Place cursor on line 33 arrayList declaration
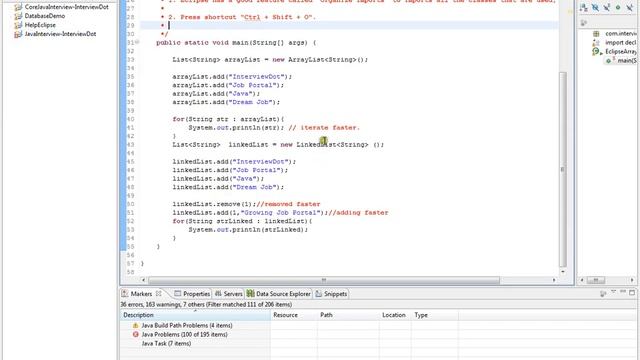The width and height of the screenshot is (640, 360). pos(270,60)
